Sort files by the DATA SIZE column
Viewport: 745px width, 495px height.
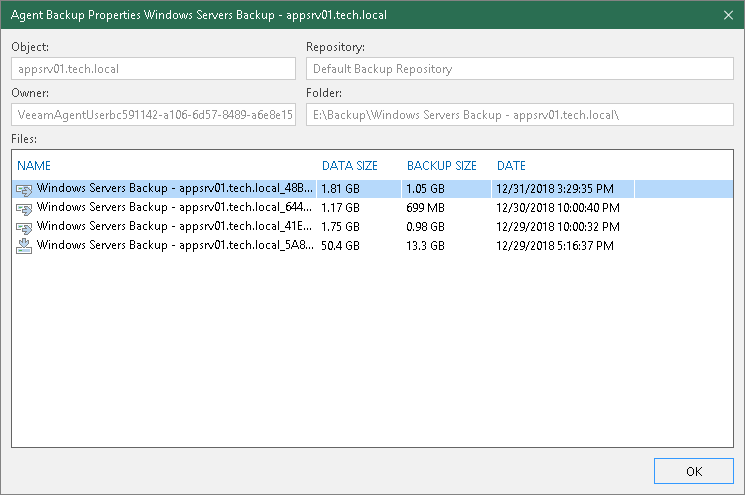350,166
